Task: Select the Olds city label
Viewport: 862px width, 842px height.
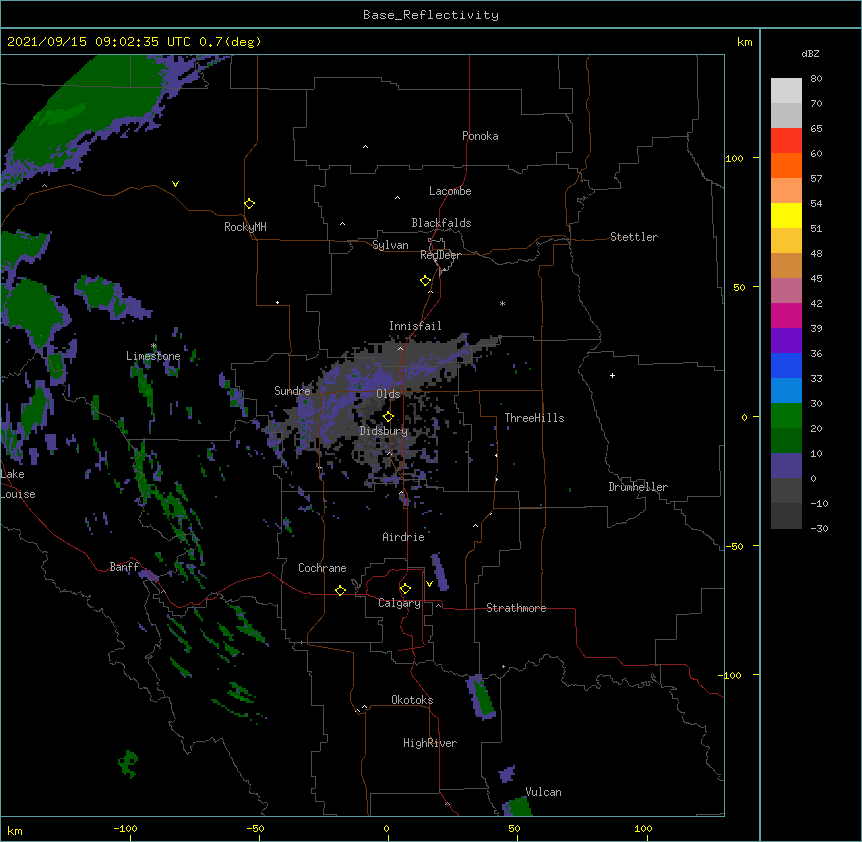Action: (x=388, y=394)
